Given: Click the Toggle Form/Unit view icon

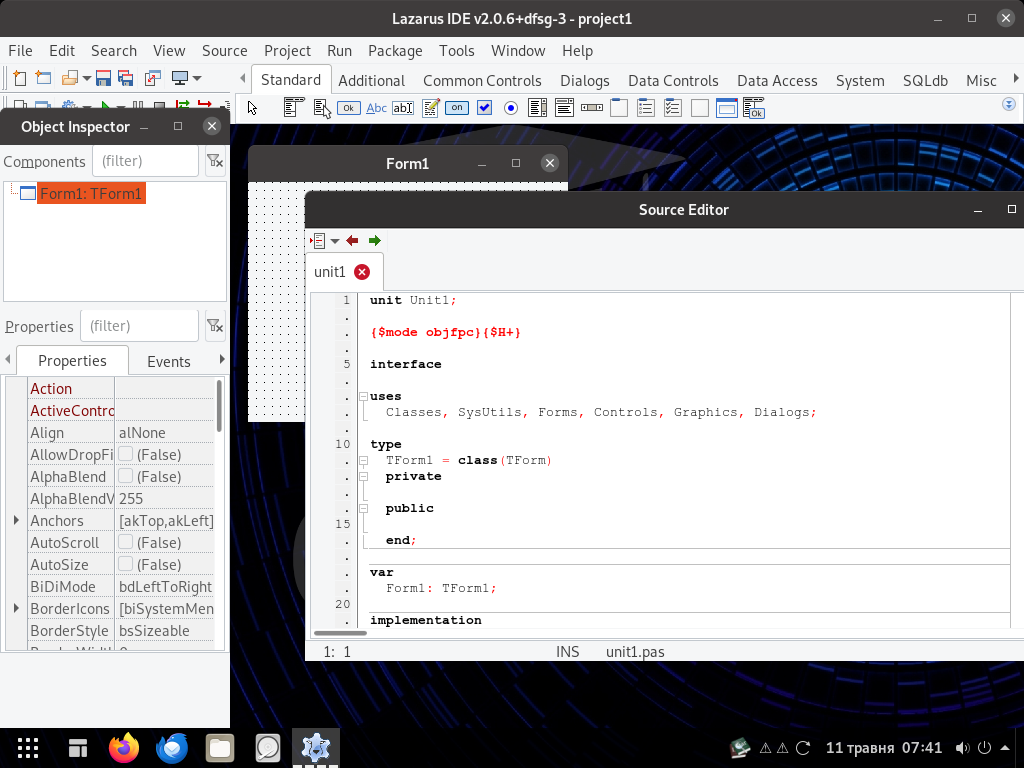Looking at the screenshot, I should tap(153, 78).
